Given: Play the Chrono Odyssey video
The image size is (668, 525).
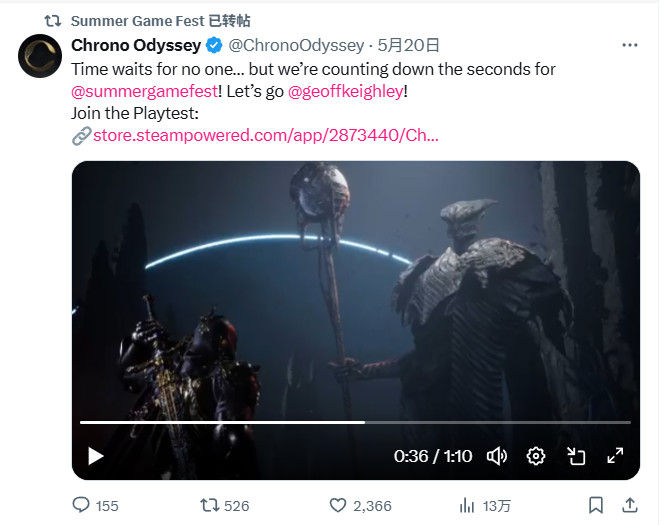Looking at the screenshot, I should 96,456.
